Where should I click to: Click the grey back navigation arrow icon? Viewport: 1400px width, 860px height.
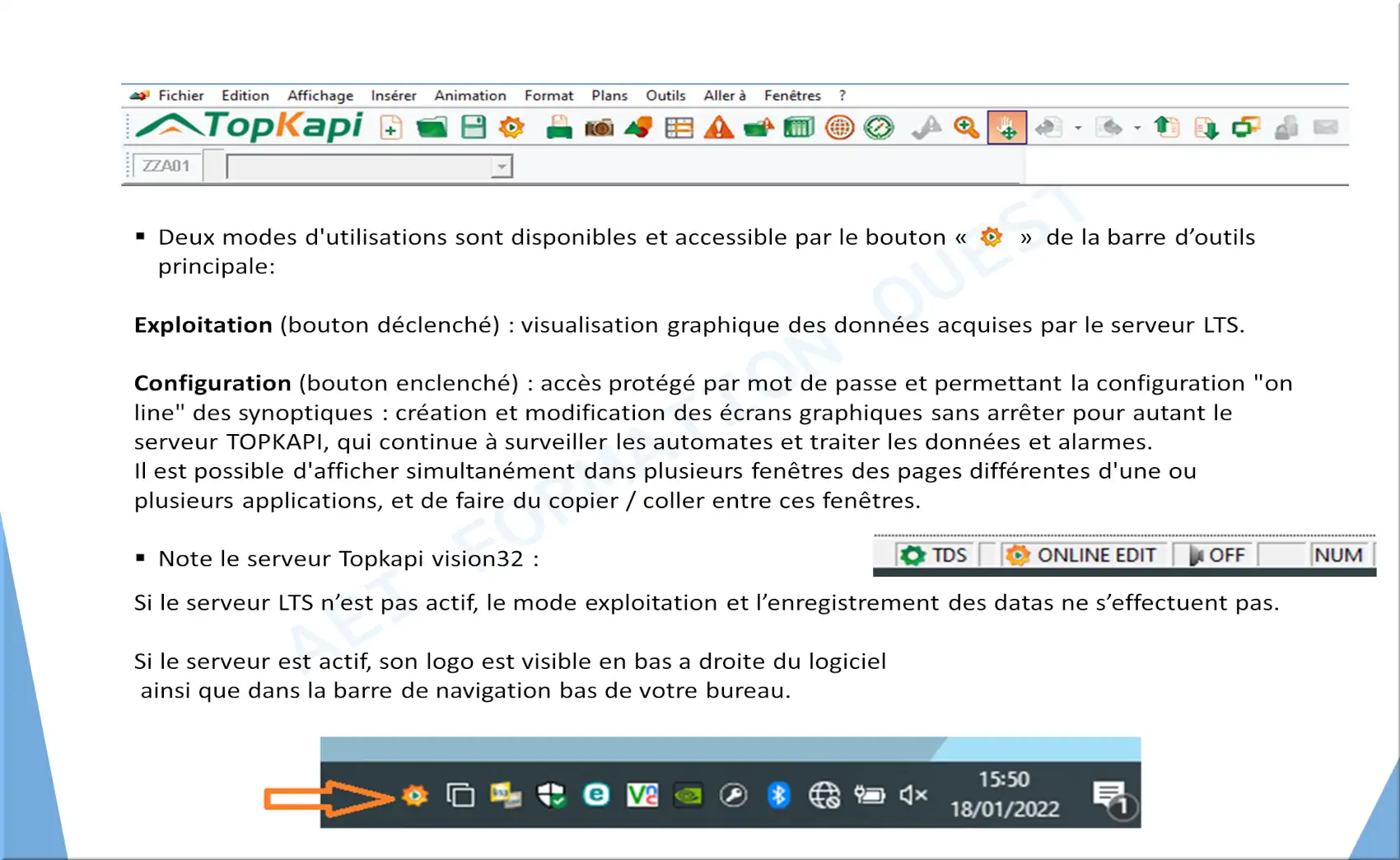[x=1049, y=128]
